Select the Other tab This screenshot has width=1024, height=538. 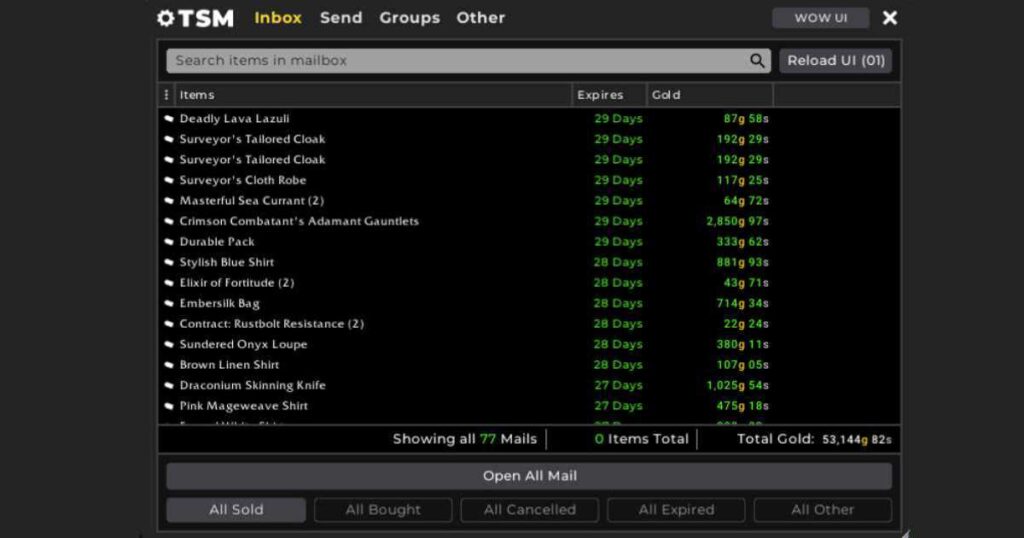[x=480, y=18]
